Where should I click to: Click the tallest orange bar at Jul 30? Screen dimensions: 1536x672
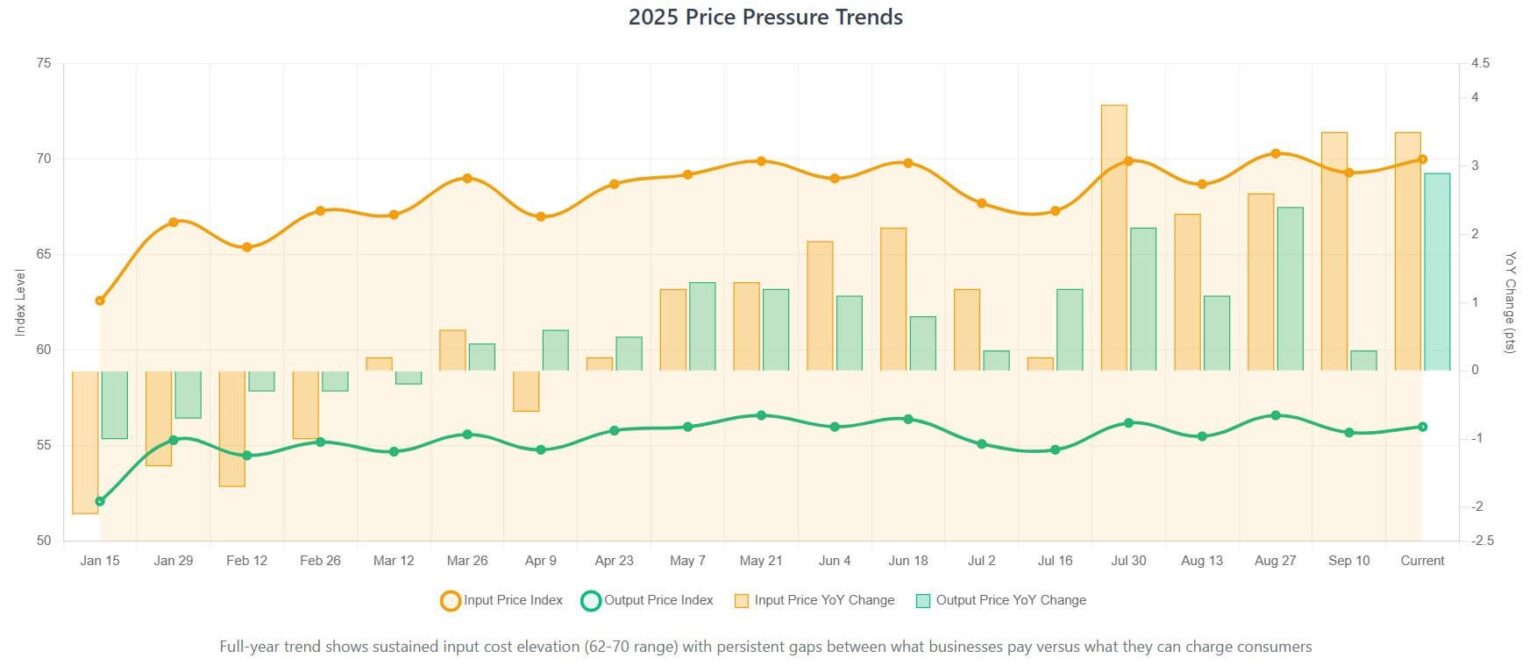point(1114,237)
